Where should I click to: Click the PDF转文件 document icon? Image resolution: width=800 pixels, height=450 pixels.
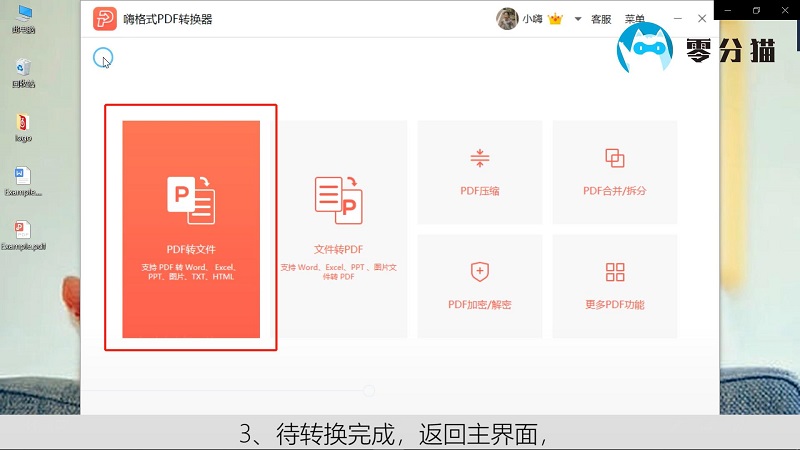tap(191, 200)
